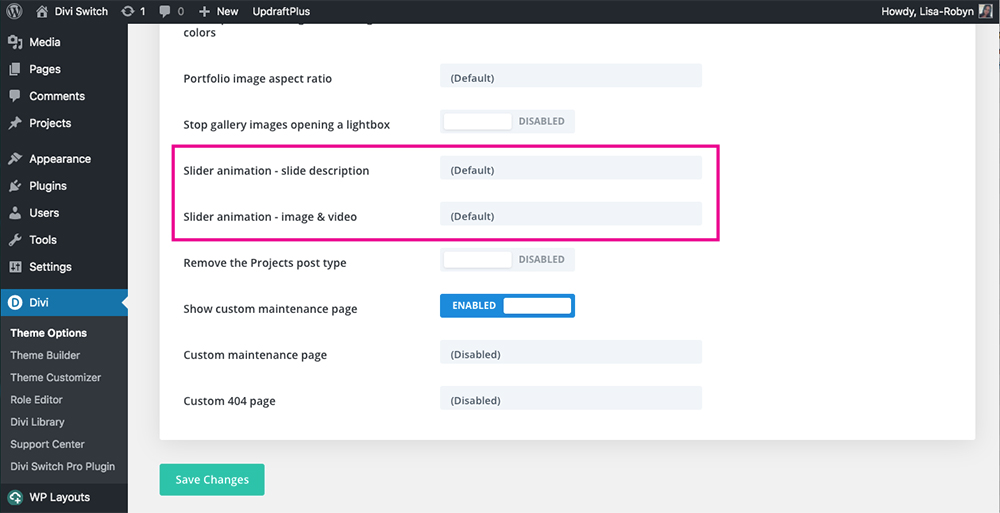Click Howdy, Lisa-Robyn account text
The width and height of the screenshot is (1000, 513).
pyautogui.click(x=927, y=11)
